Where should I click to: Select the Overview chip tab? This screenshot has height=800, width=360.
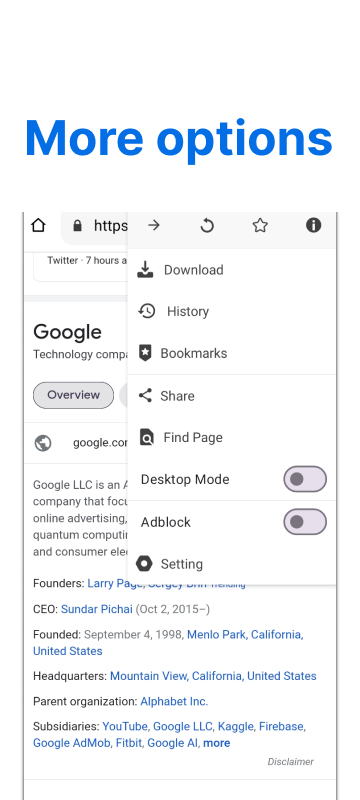73,395
